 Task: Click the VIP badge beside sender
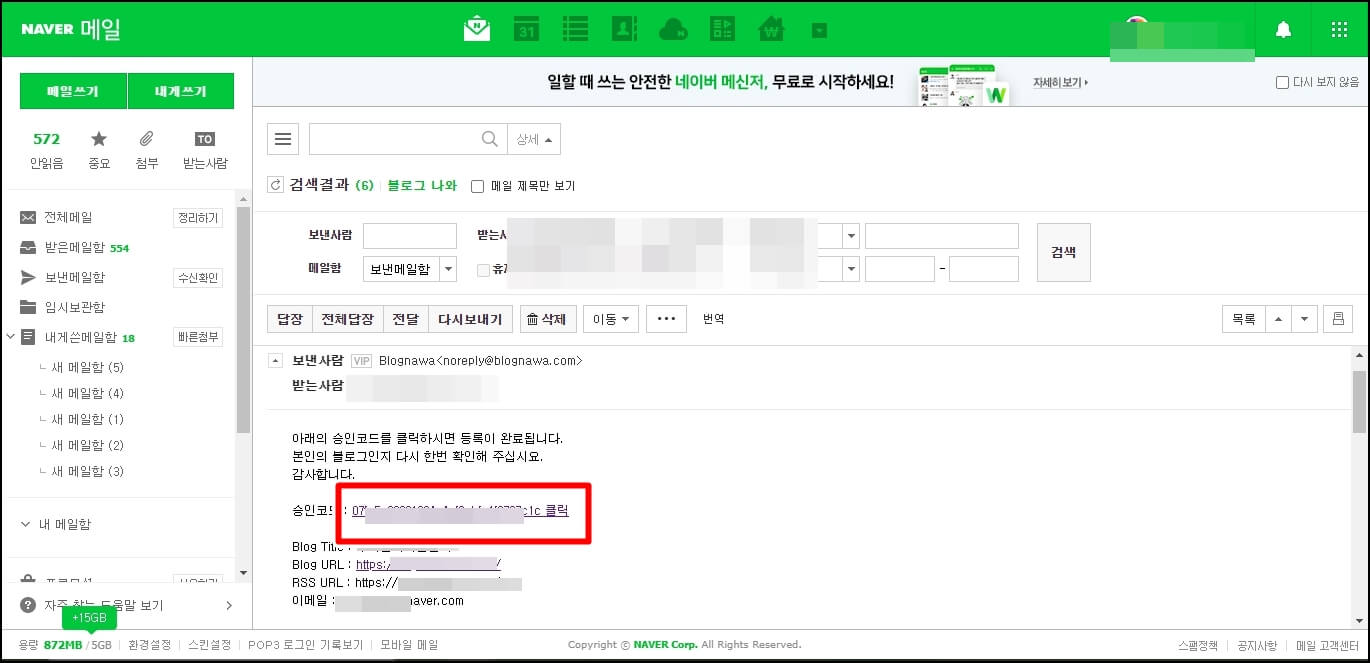pyautogui.click(x=361, y=360)
